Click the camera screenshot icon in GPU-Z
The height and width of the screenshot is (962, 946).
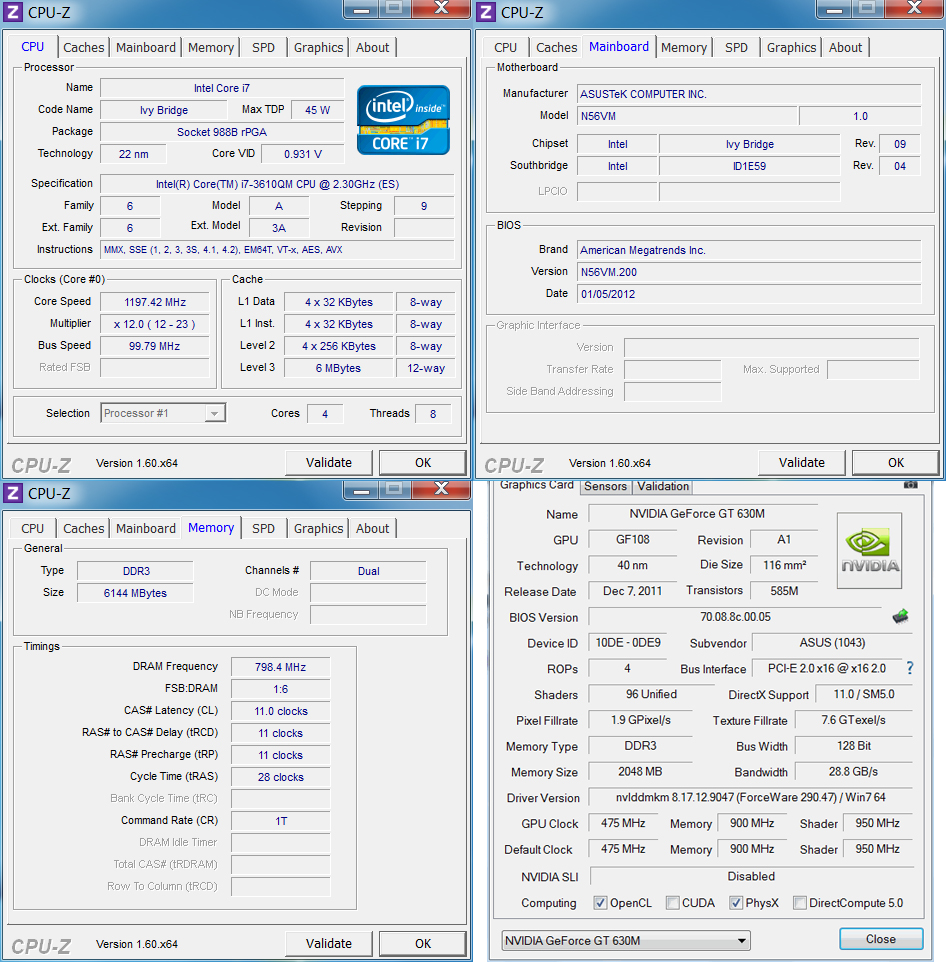click(910, 485)
